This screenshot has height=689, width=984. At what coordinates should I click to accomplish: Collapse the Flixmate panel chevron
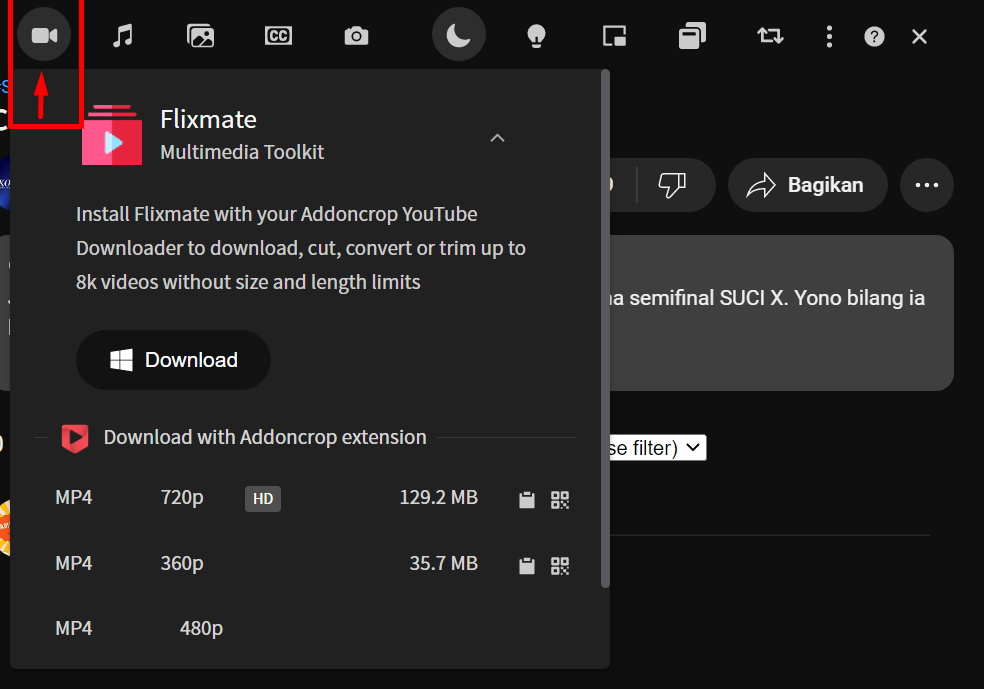[497, 138]
